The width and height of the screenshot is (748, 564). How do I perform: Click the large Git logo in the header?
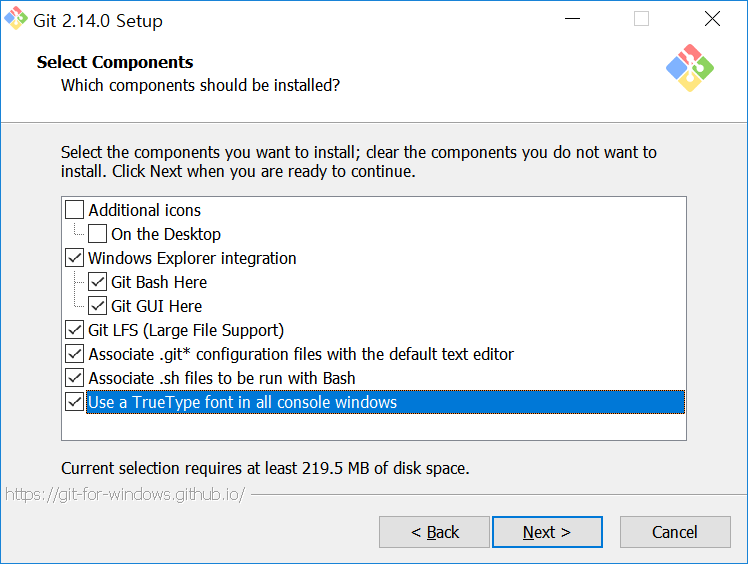point(690,68)
